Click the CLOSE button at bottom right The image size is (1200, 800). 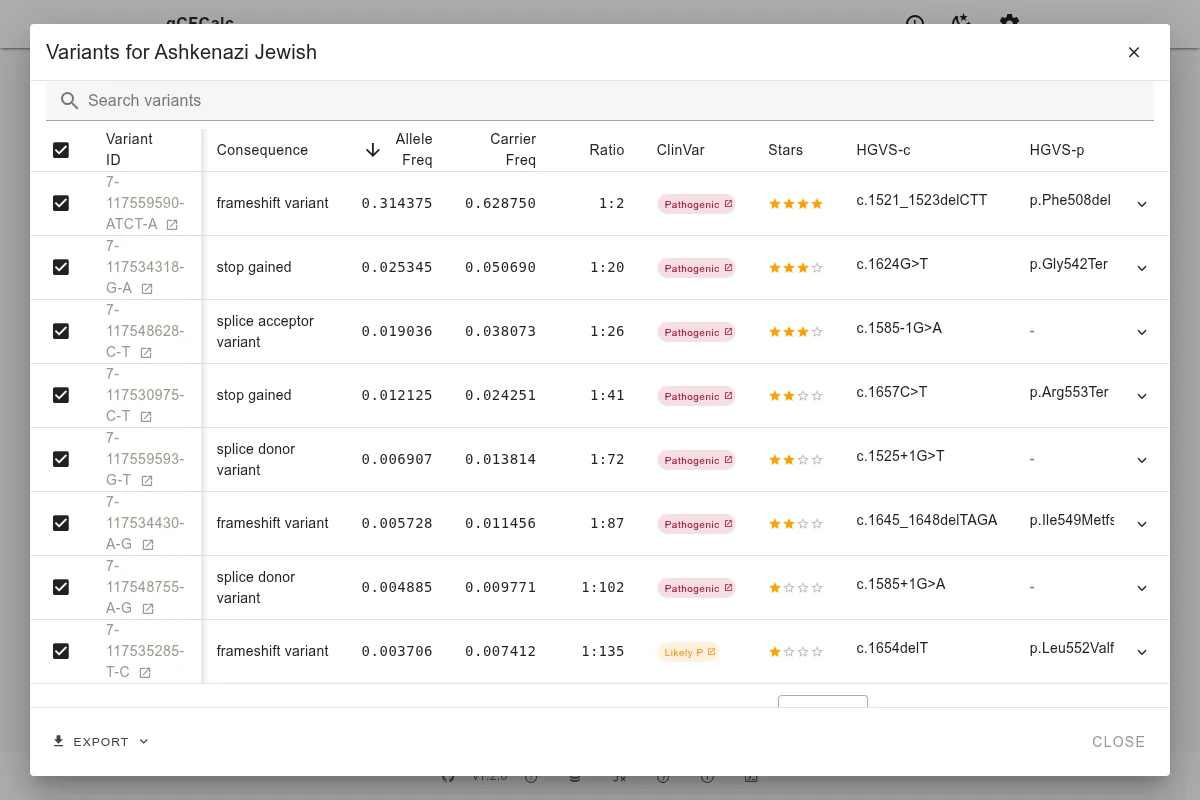coord(1118,741)
